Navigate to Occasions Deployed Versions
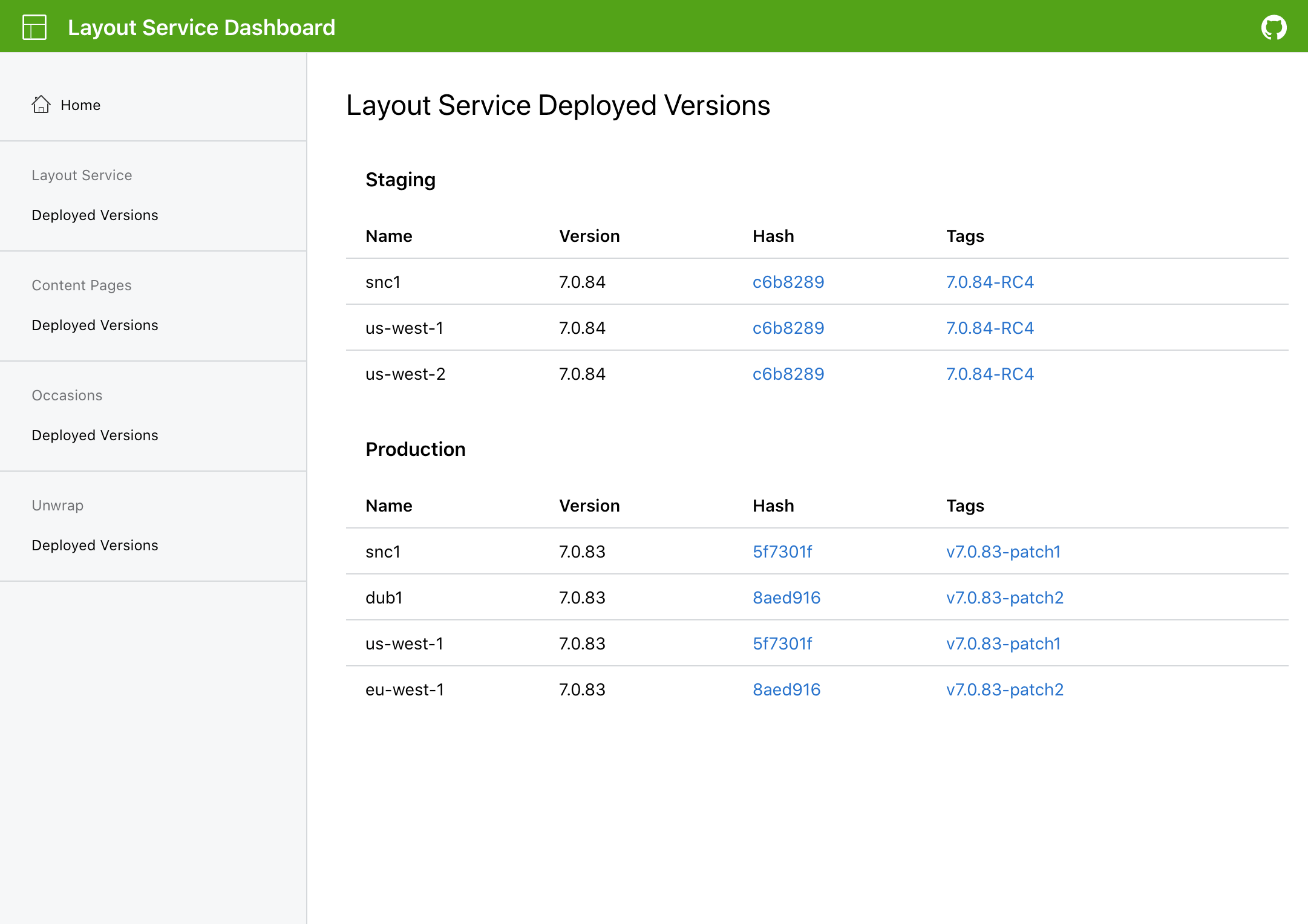Screen dimensions: 1308x924 tap(95, 435)
